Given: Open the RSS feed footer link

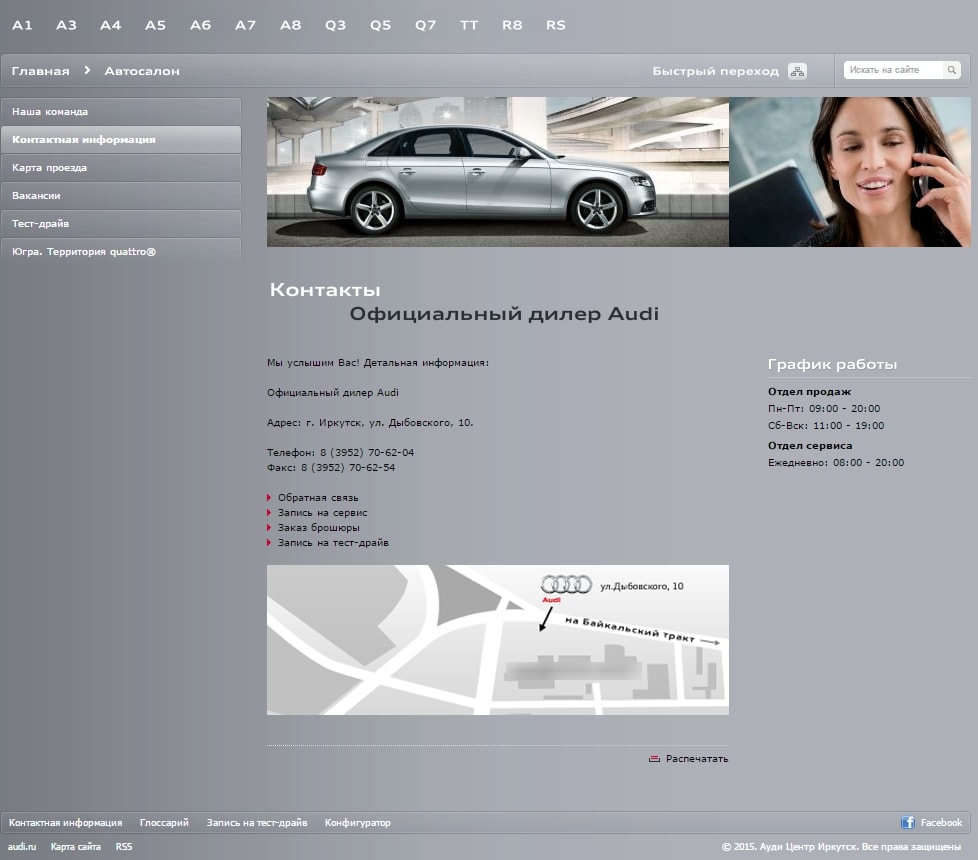Looking at the screenshot, I should [x=123, y=847].
